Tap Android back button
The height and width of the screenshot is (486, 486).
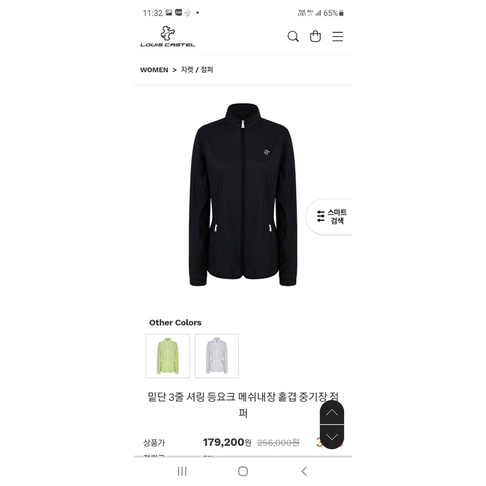point(304,471)
